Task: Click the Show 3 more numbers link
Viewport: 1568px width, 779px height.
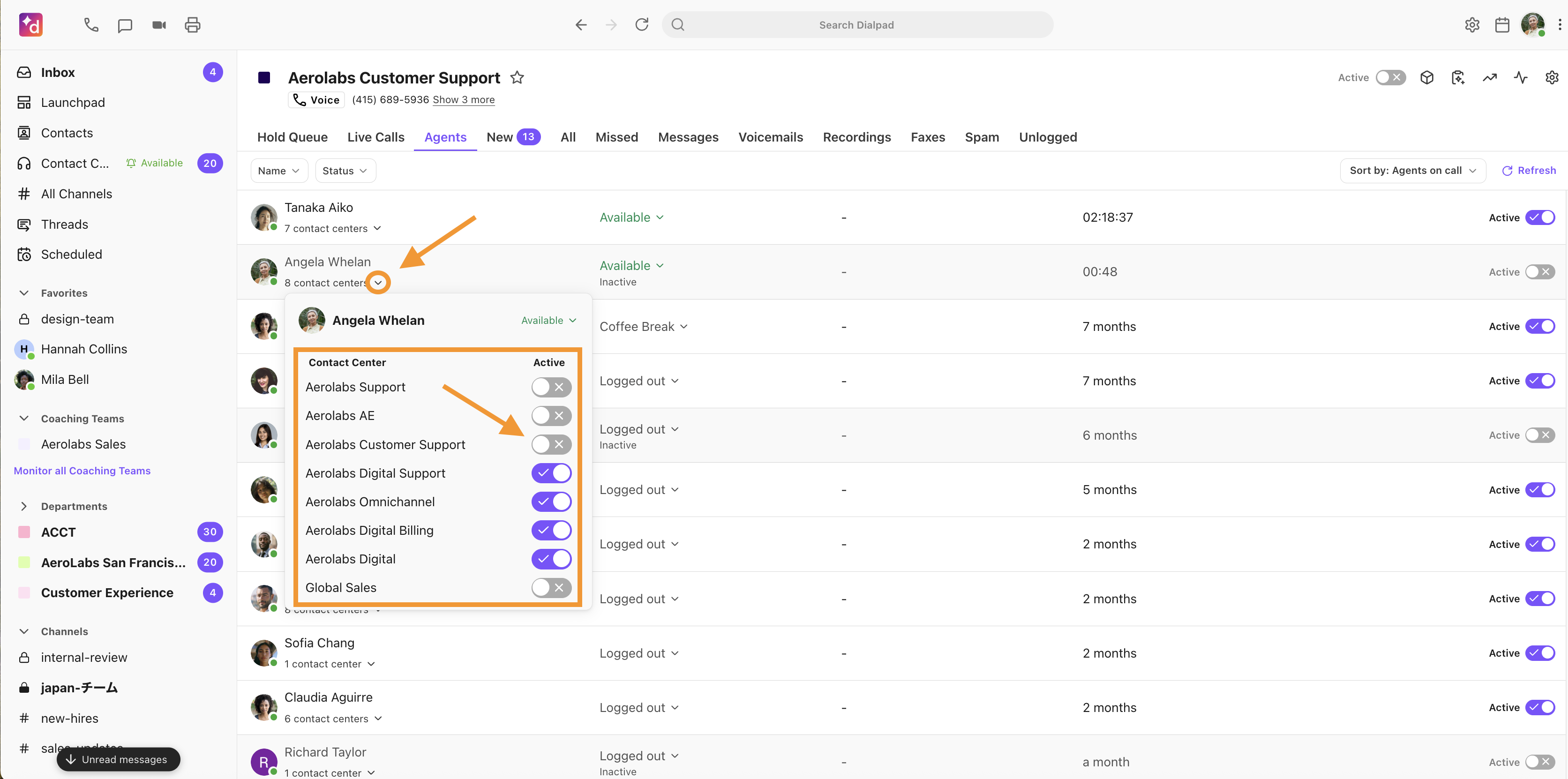Action: click(463, 99)
